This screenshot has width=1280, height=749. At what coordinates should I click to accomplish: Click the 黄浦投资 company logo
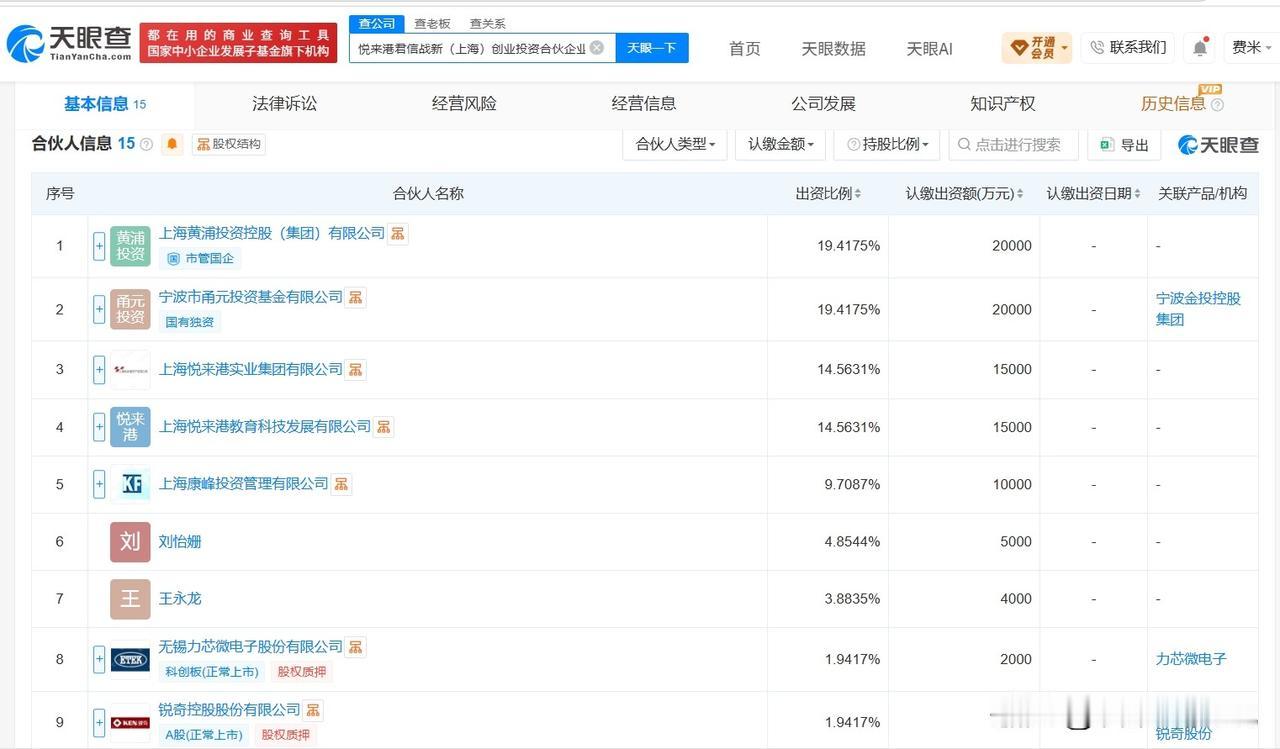[x=130, y=246]
